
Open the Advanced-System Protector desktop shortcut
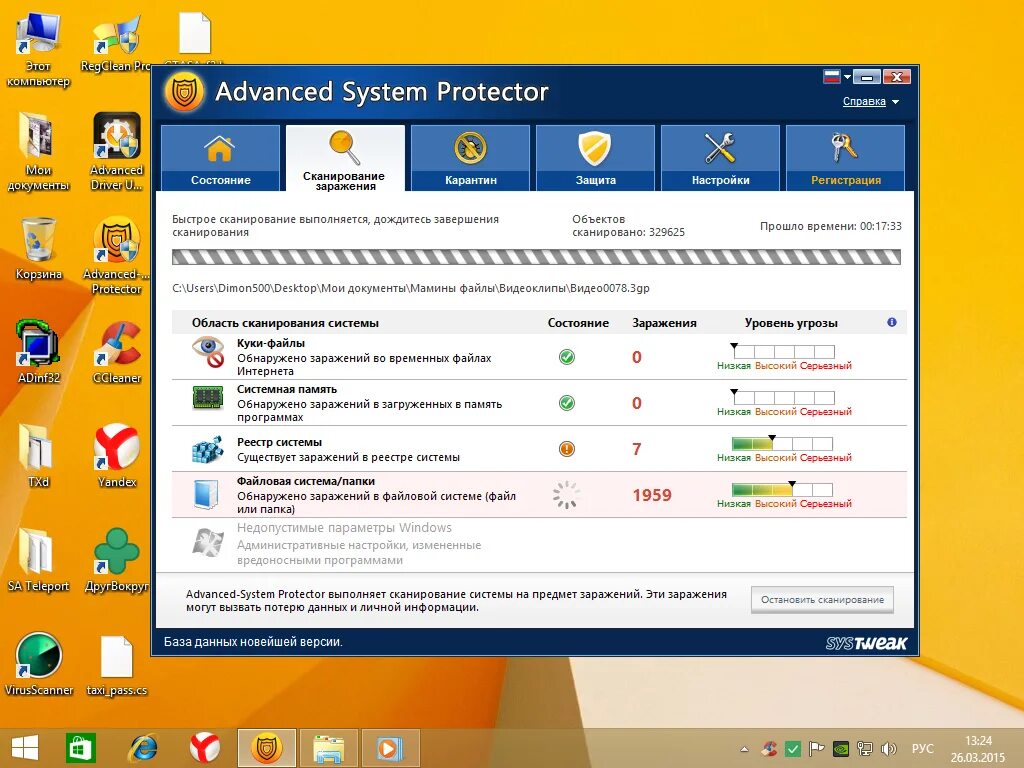(116, 255)
